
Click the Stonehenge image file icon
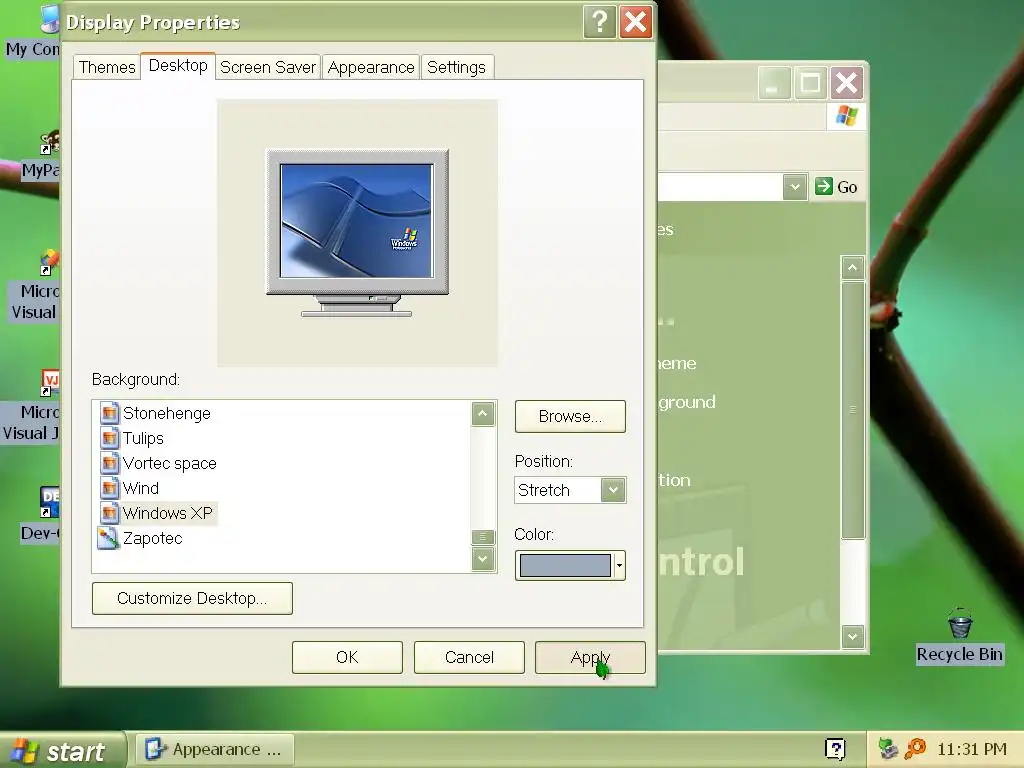tap(109, 413)
